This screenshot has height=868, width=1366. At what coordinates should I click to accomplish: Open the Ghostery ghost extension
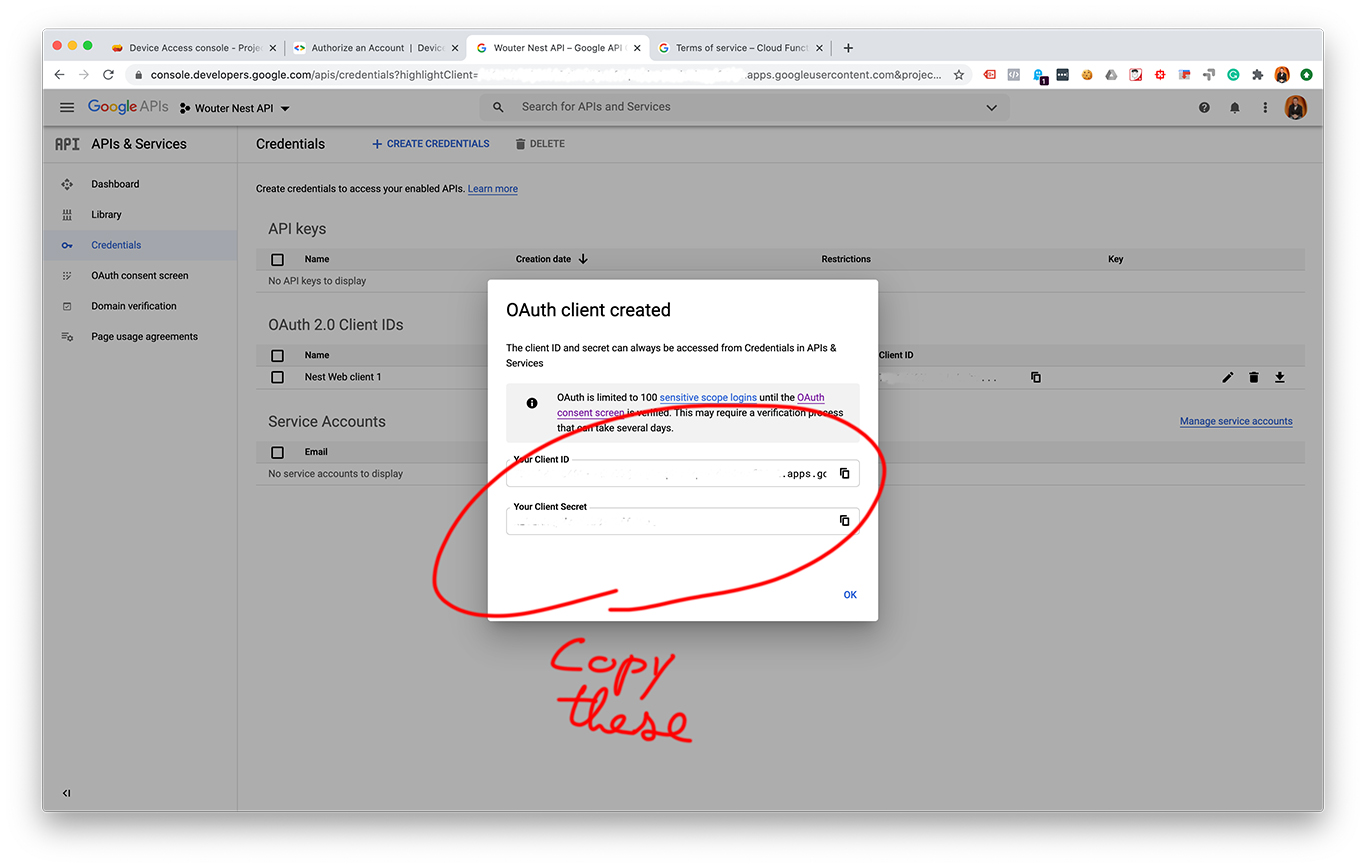[1038, 75]
